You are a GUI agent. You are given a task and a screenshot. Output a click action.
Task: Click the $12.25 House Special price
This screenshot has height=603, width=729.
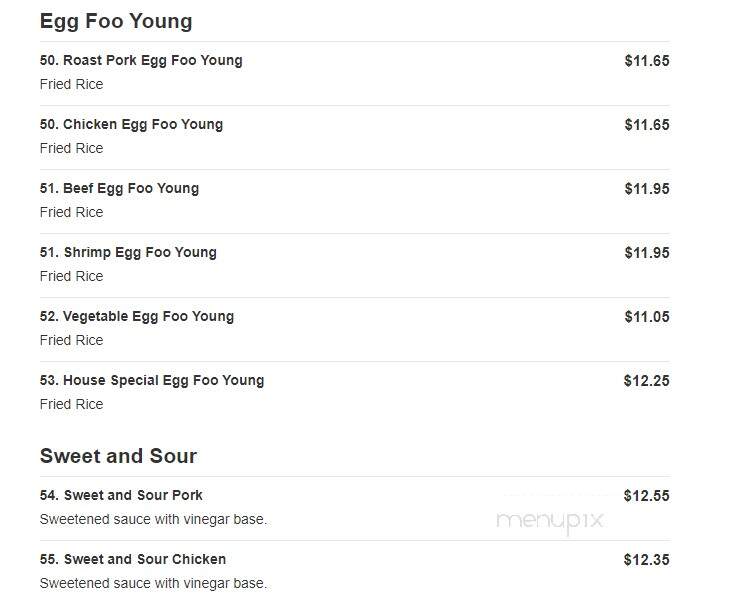(x=646, y=381)
